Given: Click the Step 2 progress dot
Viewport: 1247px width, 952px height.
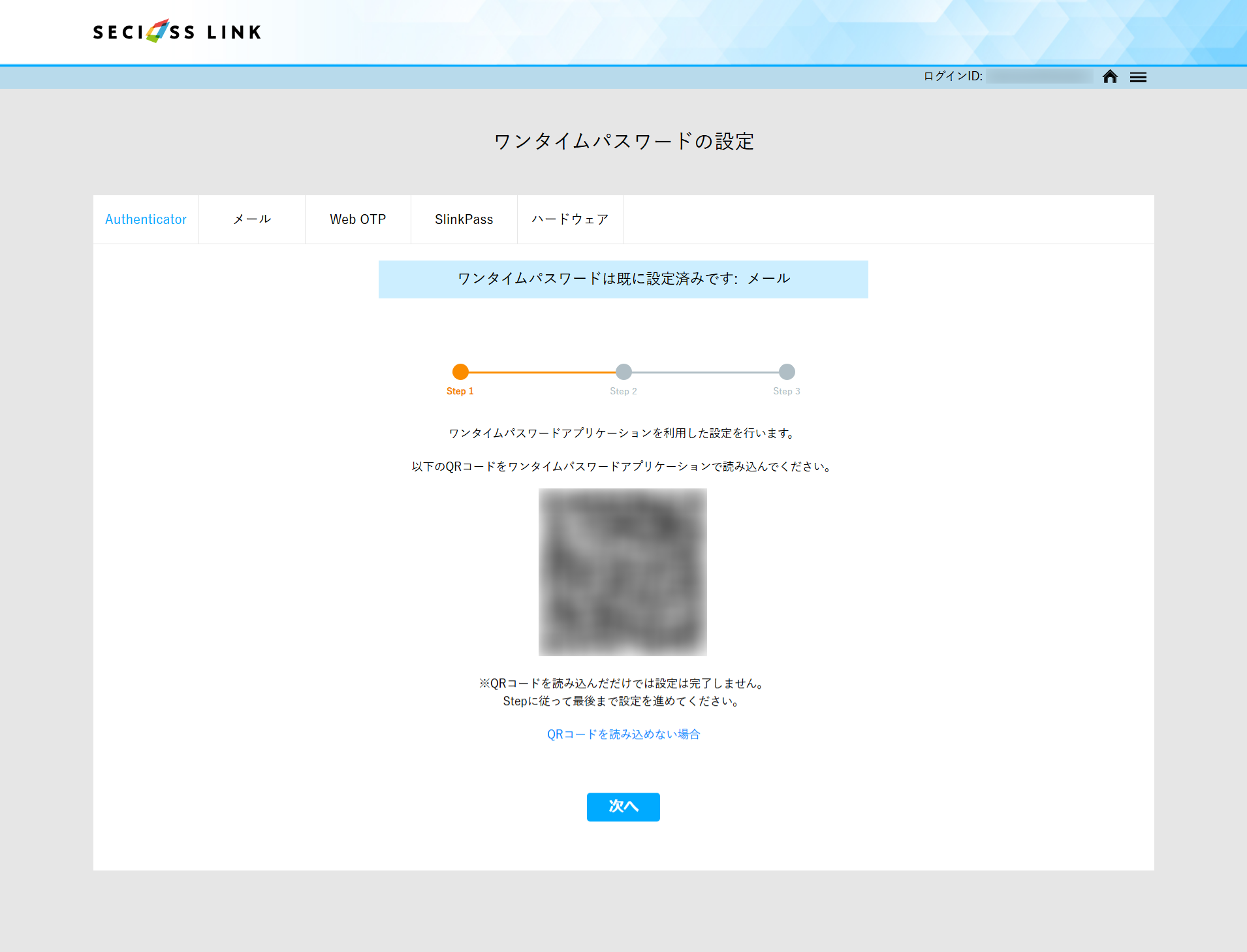Looking at the screenshot, I should pyautogui.click(x=623, y=372).
